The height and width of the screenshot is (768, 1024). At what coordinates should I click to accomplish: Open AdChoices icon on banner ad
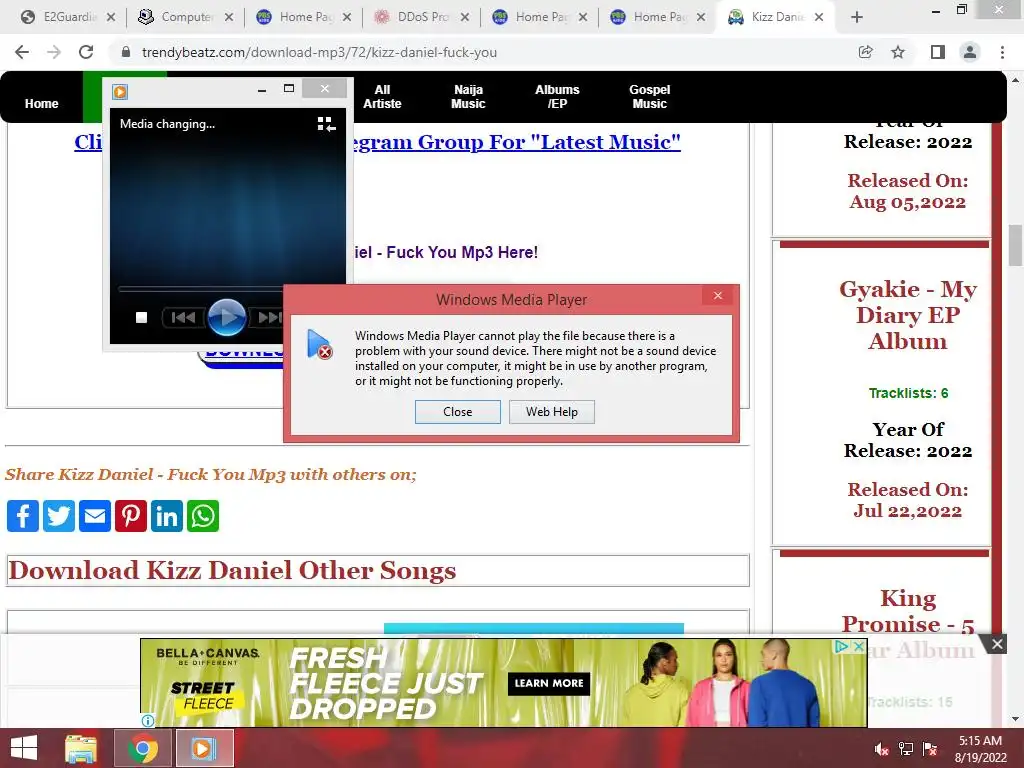(x=842, y=647)
